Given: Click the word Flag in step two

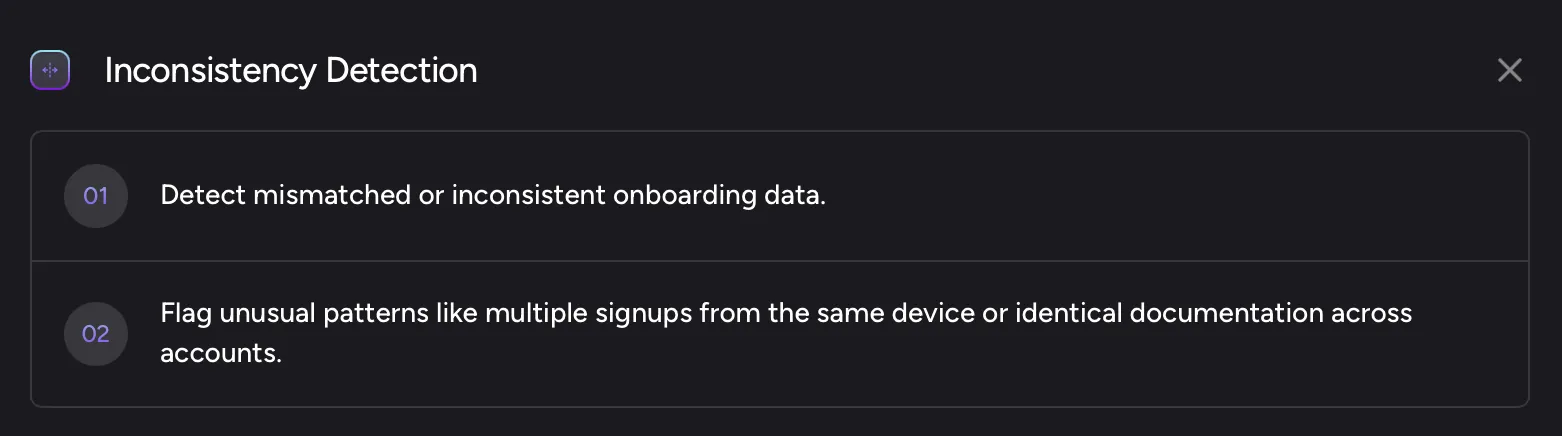Looking at the screenshot, I should pos(185,314).
